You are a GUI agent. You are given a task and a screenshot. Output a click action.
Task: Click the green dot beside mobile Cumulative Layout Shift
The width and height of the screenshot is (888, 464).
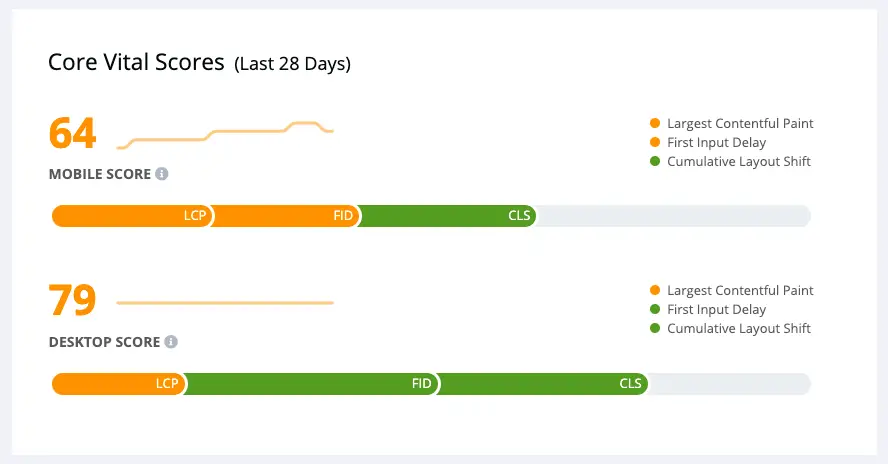(x=655, y=161)
